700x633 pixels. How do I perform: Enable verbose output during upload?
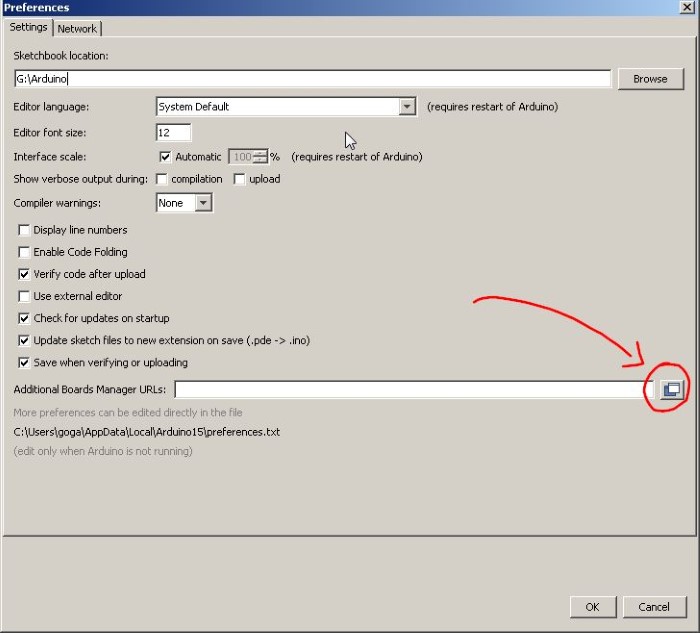pos(239,179)
